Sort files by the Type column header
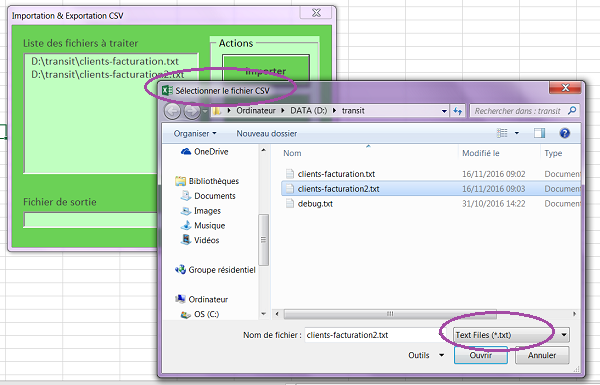This screenshot has width=600, height=385. 553,153
